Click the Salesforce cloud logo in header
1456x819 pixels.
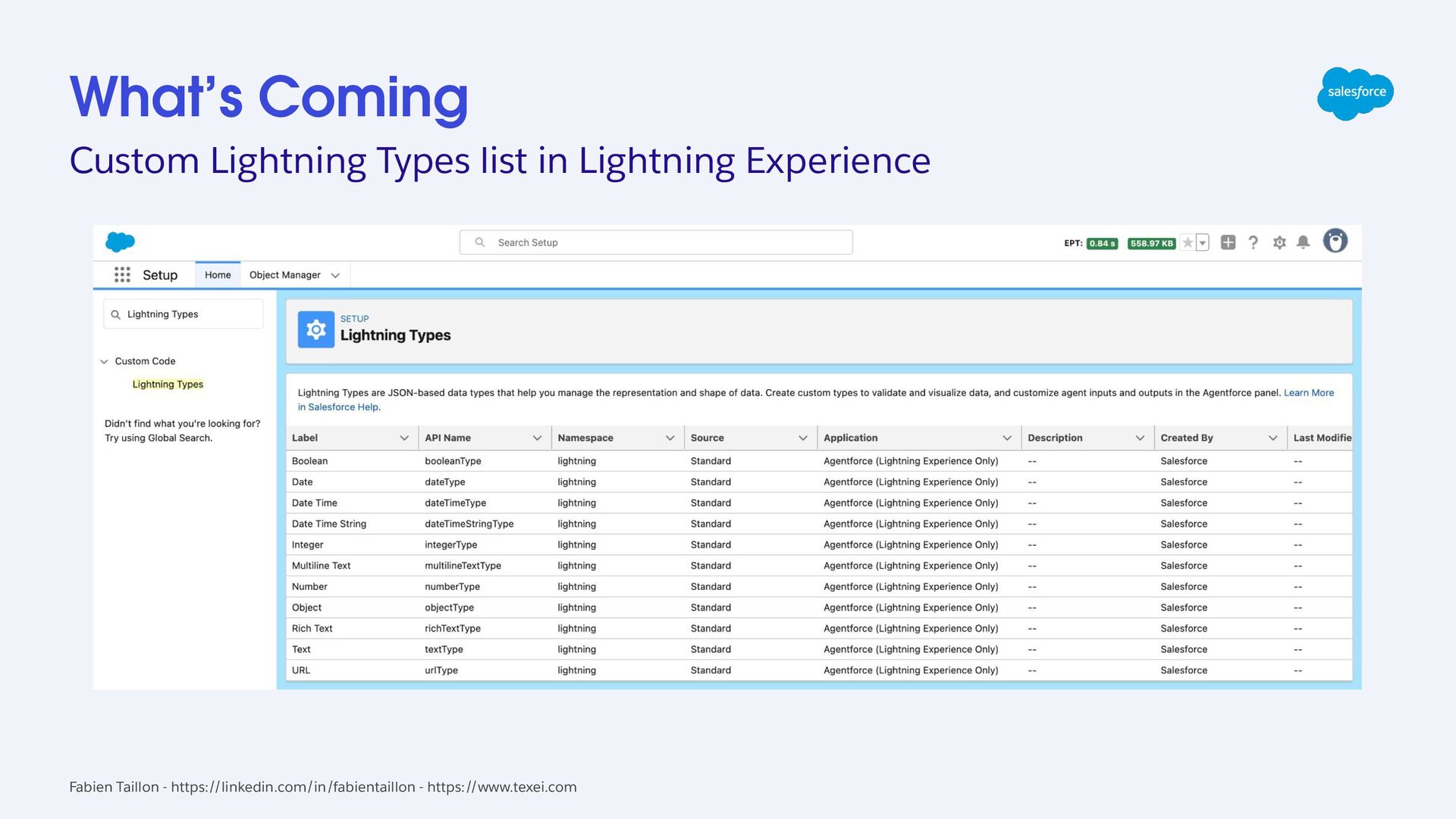click(x=120, y=242)
